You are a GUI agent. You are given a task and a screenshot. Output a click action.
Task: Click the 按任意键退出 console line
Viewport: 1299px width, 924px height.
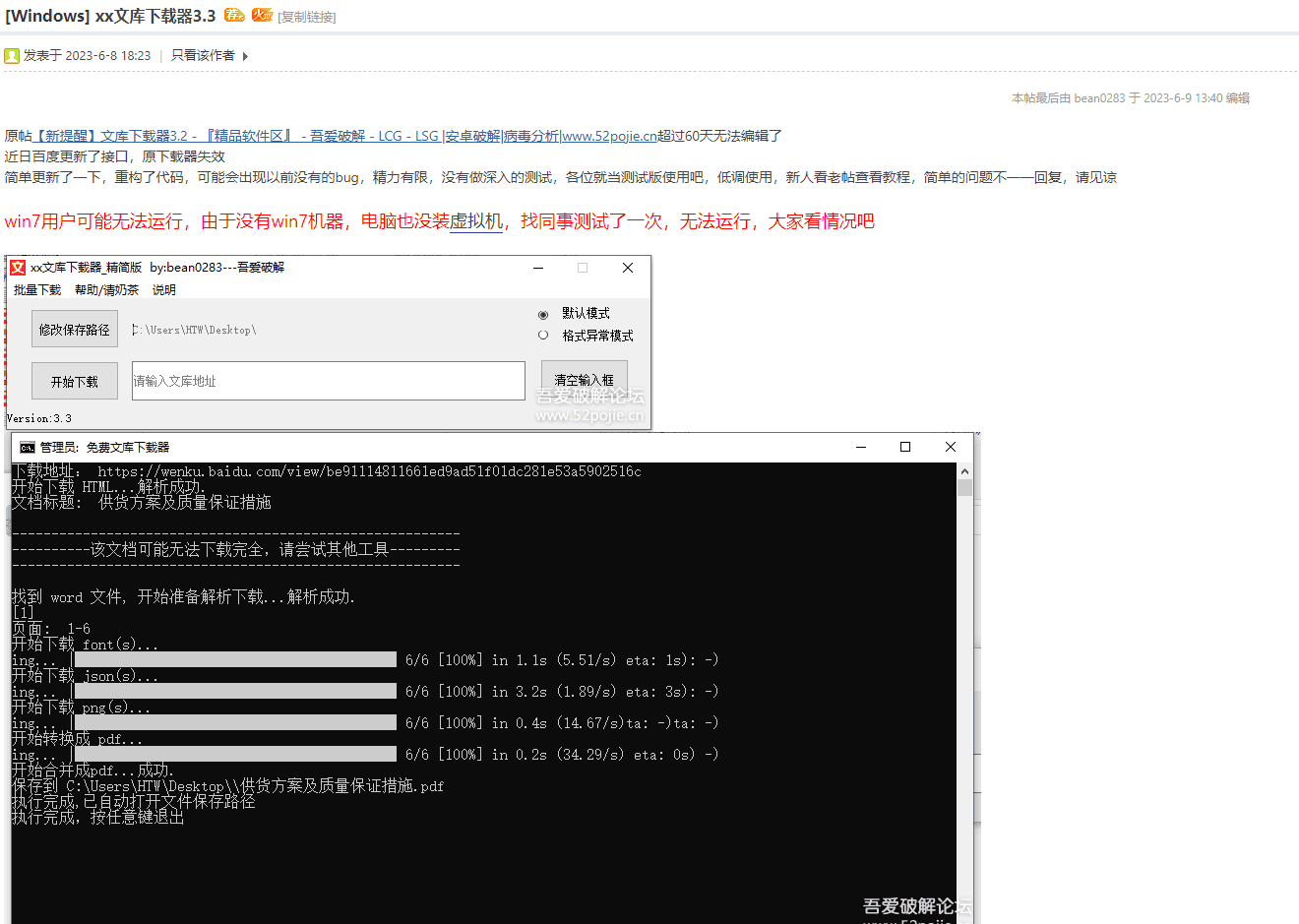click(98, 818)
